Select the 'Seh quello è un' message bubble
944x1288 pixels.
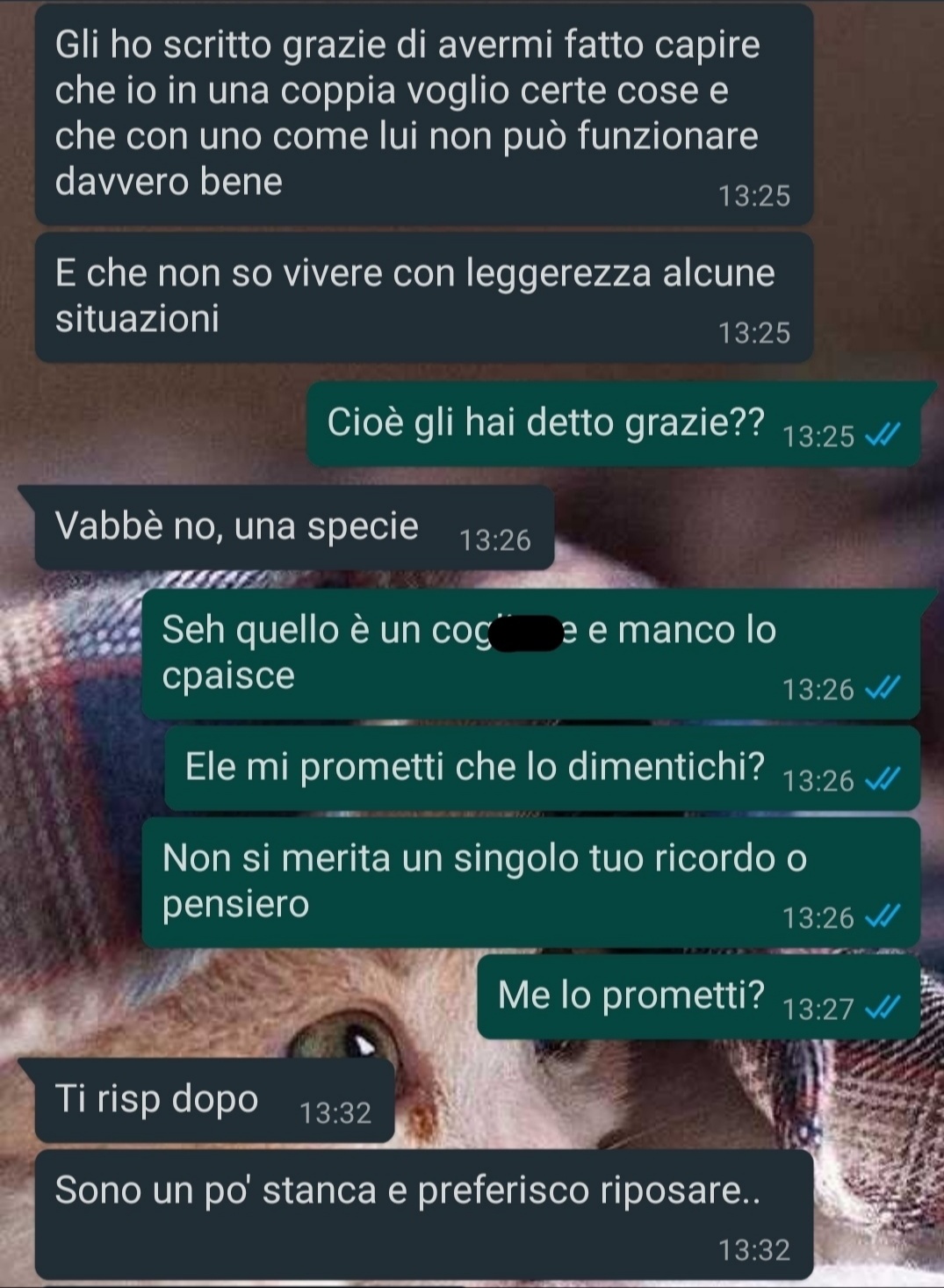click(x=531, y=655)
